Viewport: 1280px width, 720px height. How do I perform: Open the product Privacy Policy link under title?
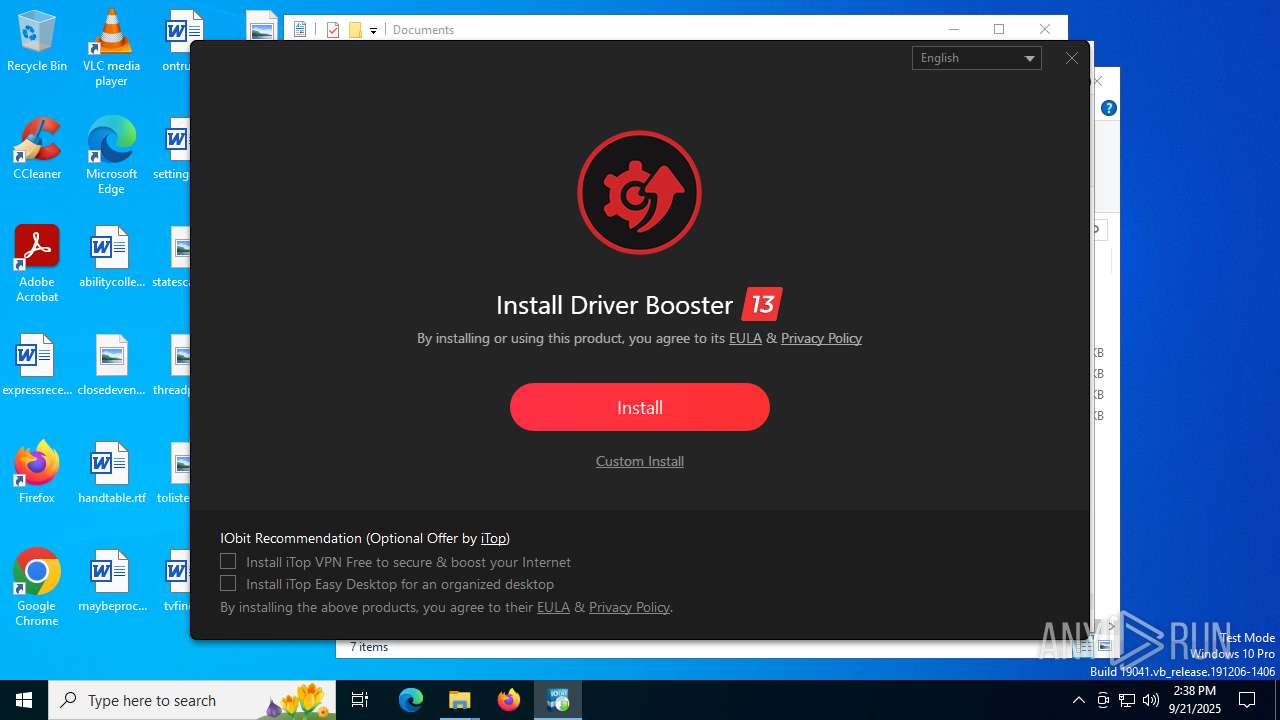click(821, 338)
